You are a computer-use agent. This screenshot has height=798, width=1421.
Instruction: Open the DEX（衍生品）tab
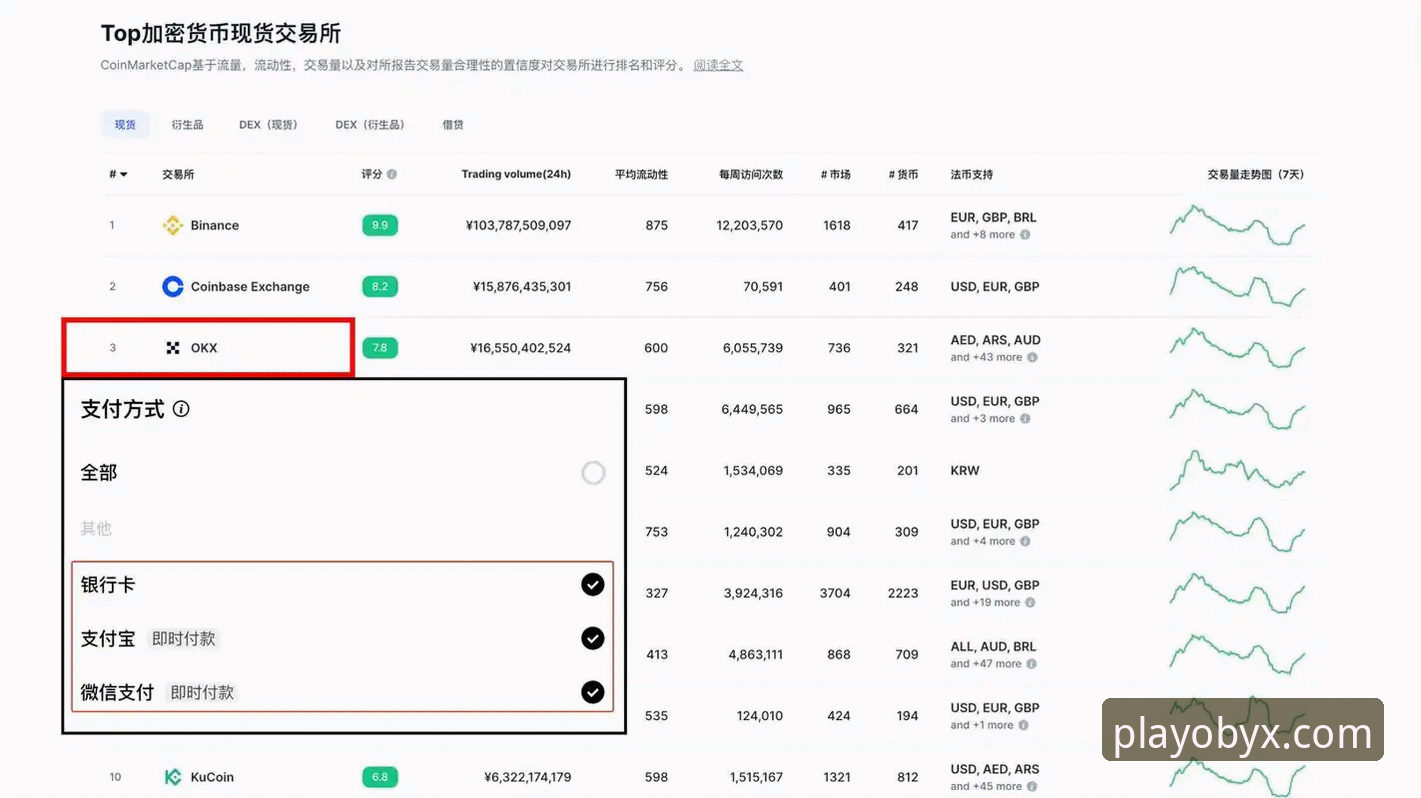(370, 125)
